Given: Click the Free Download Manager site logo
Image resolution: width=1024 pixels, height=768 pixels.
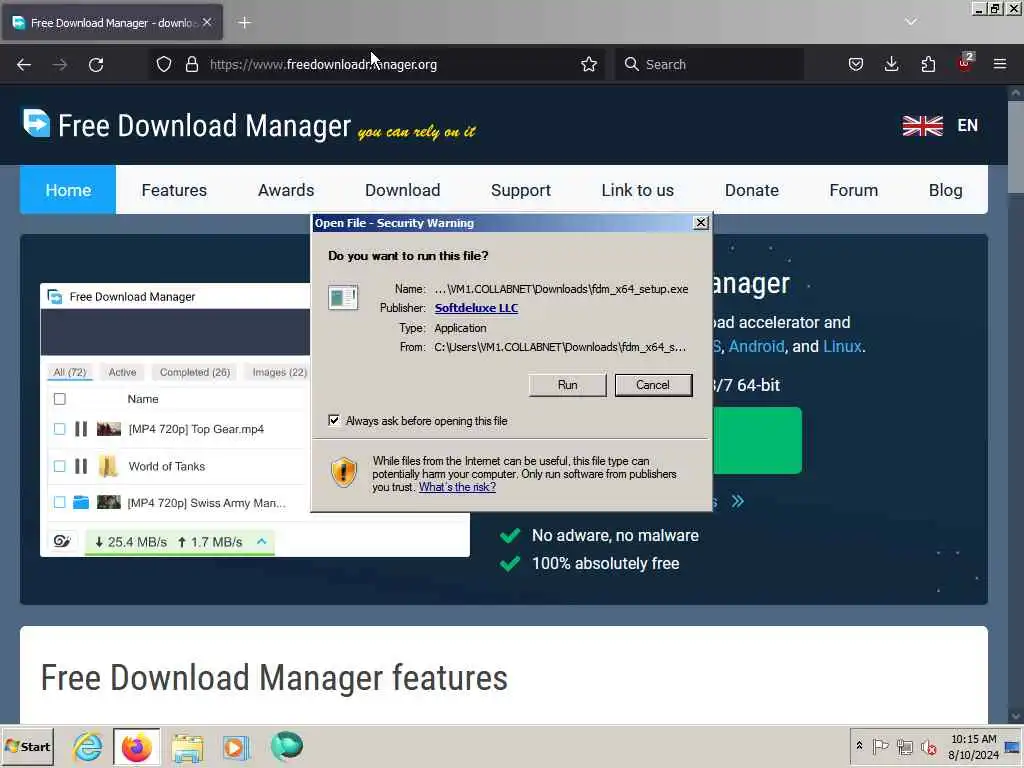Looking at the screenshot, I should [x=187, y=125].
